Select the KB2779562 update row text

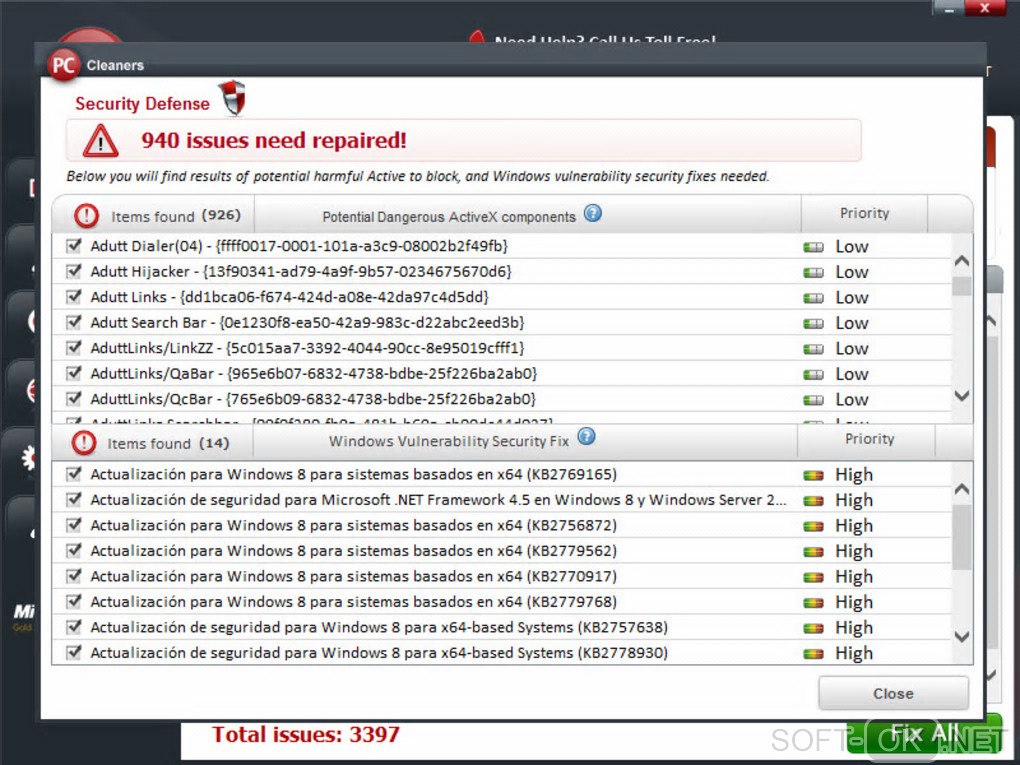click(353, 551)
